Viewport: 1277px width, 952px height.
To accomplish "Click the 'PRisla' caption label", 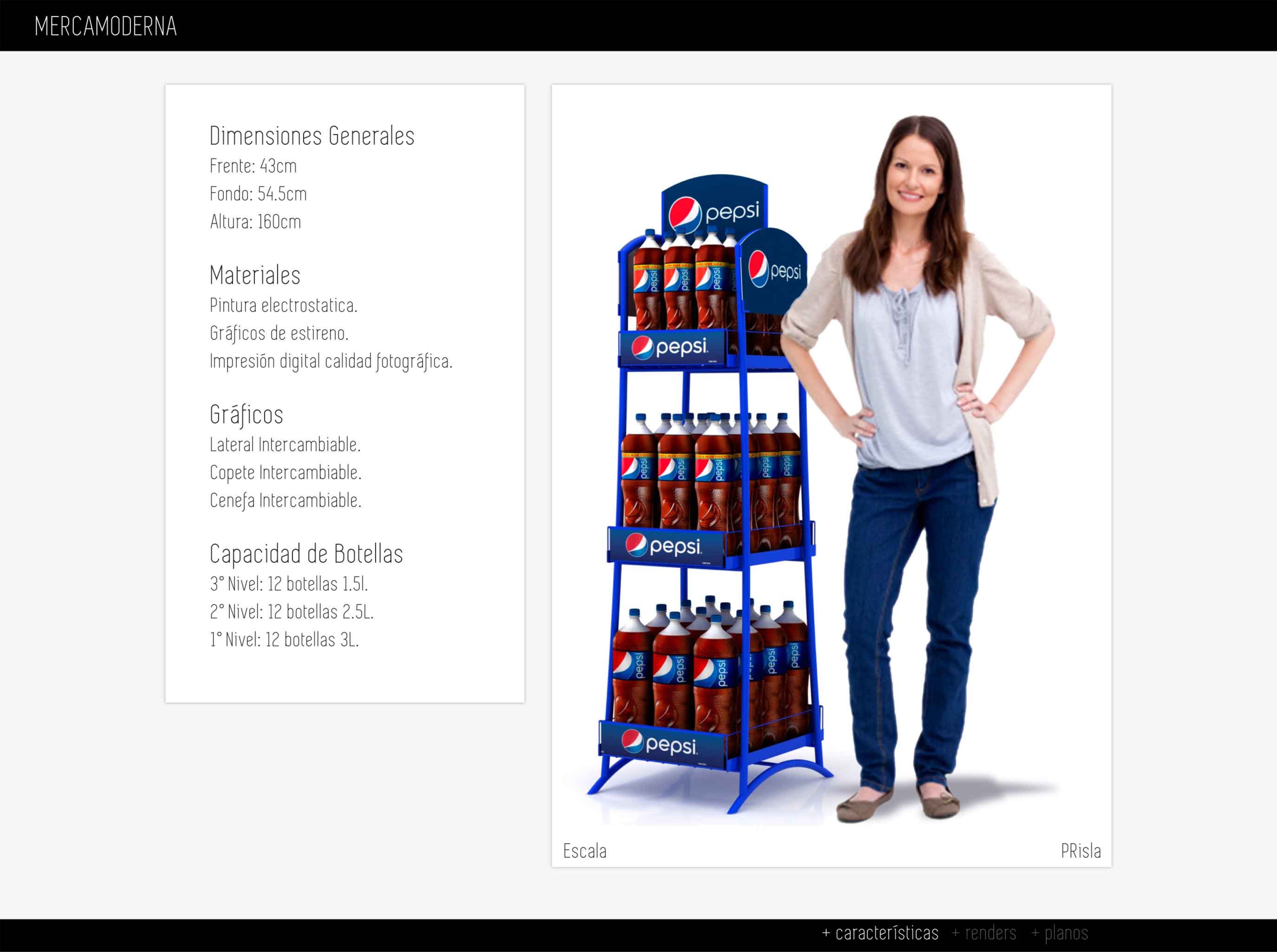I will [x=1081, y=851].
